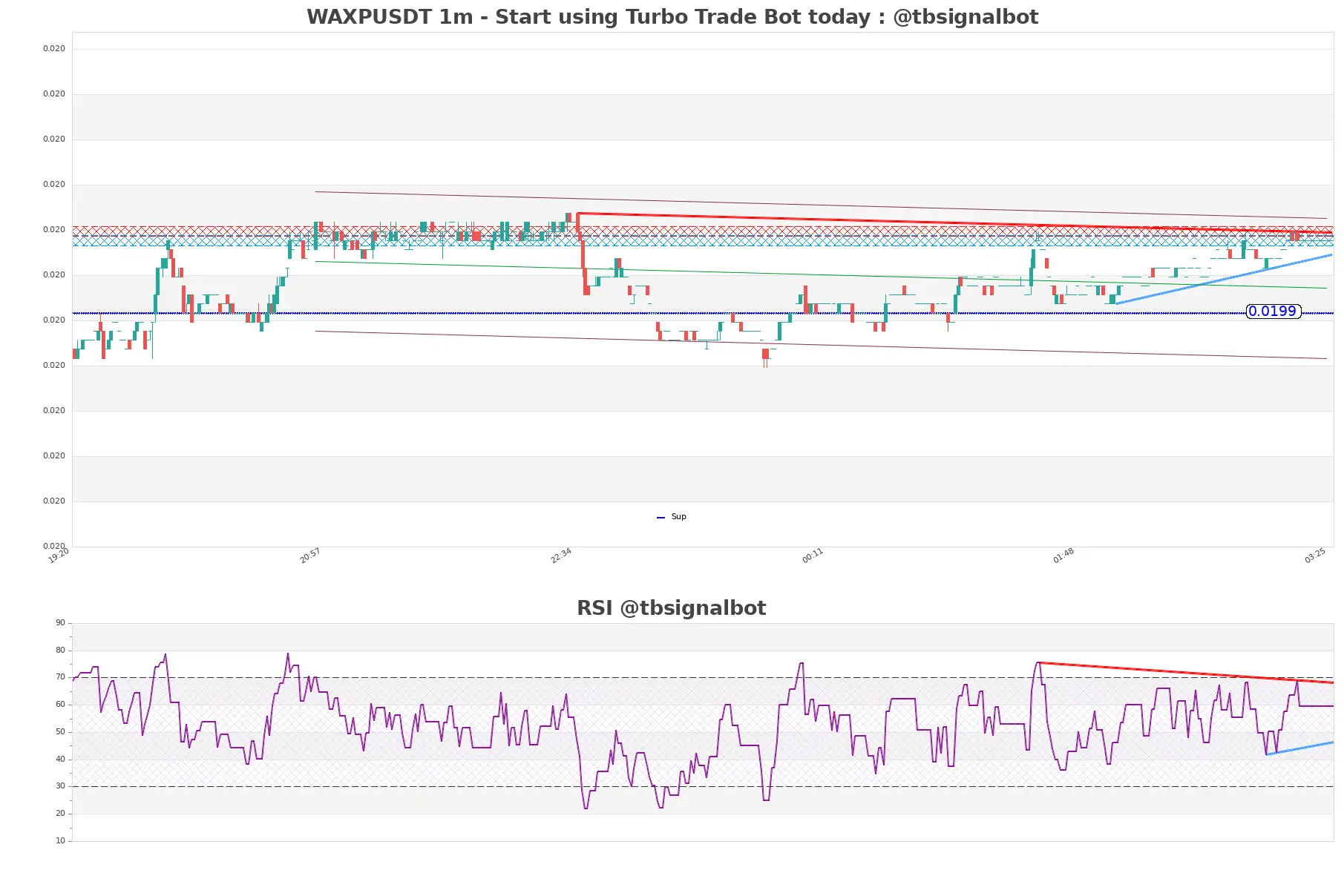Click the blue Sup legend line marker

coord(660,518)
